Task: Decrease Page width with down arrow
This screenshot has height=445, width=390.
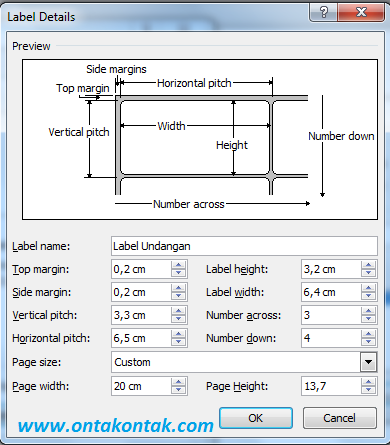Action: 179,390
